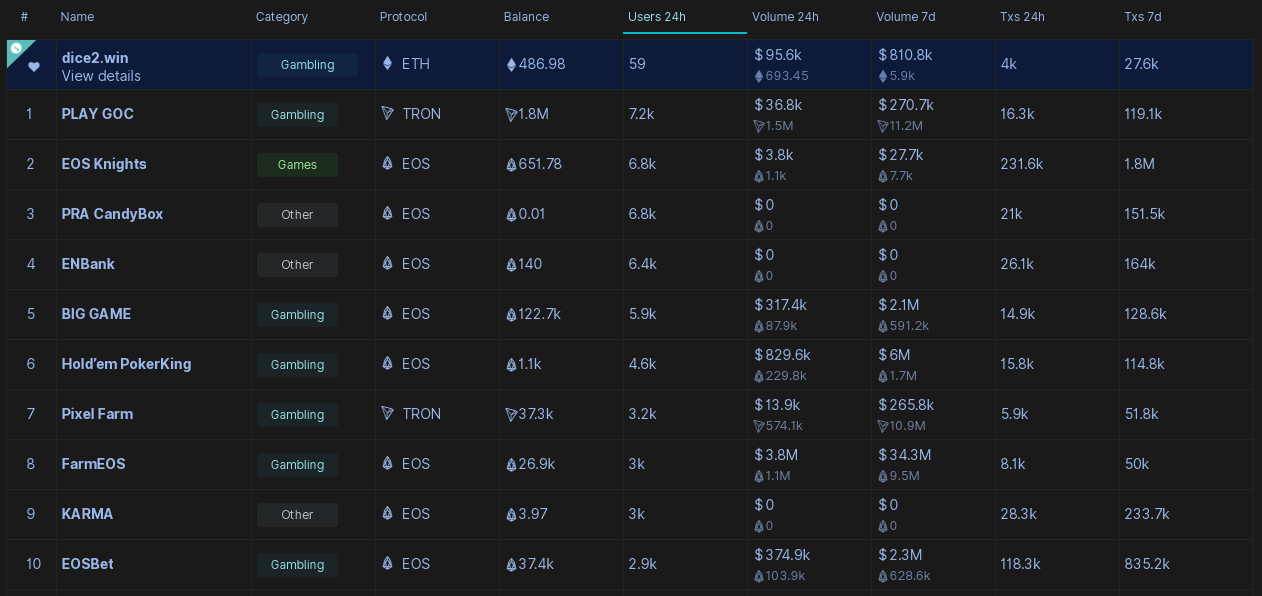Open the EOSBet dapp page
The width and height of the screenshot is (1262, 596).
click(x=87, y=564)
